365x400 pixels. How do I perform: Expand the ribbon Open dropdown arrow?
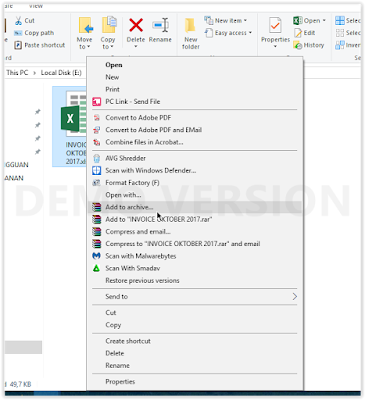pyautogui.click(x=324, y=21)
